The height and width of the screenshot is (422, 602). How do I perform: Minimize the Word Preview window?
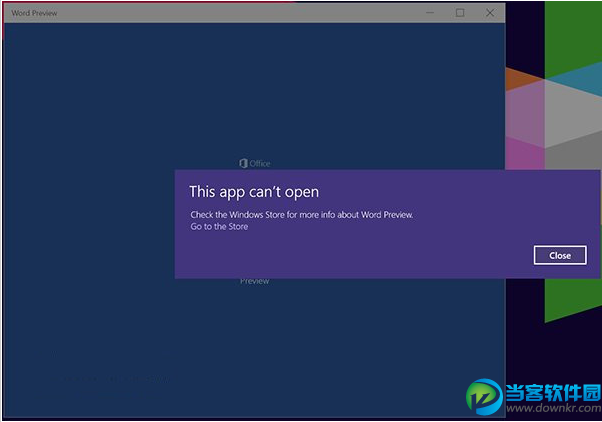pyautogui.click(x=430, y=13)
